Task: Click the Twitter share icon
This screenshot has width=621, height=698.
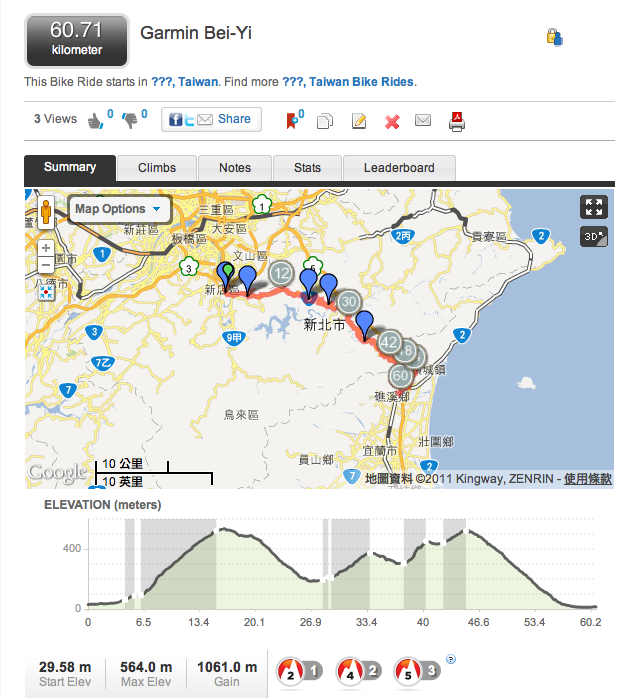Action: (x=190, y=120)
